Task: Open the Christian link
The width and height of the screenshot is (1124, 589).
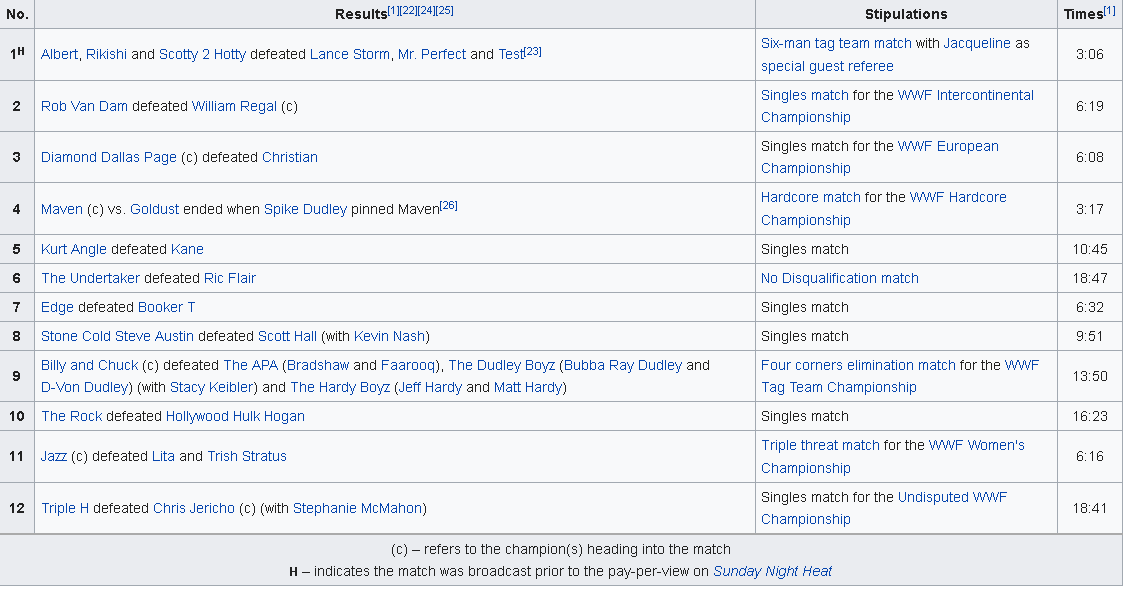Action: (x=290, y=158)
